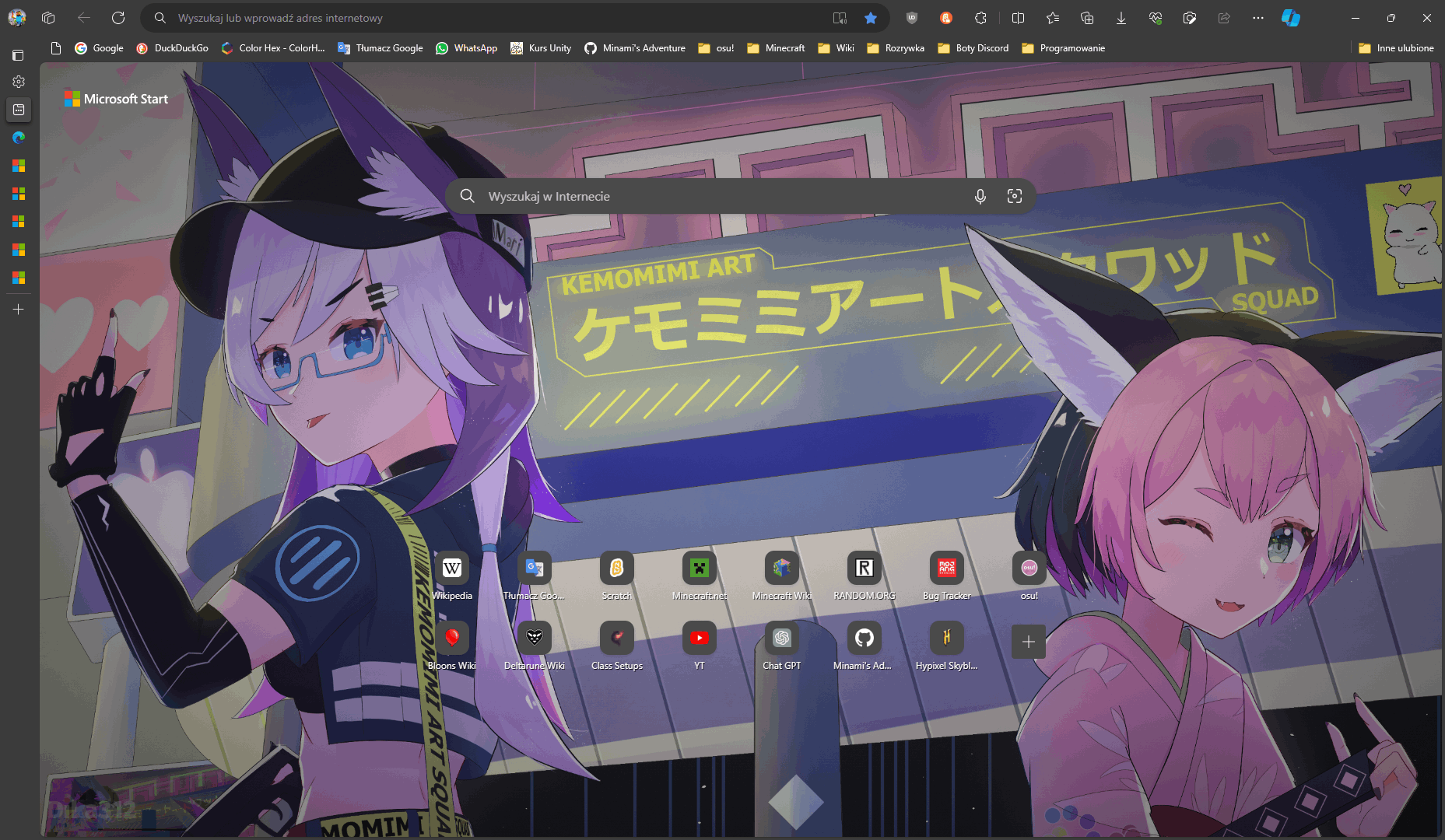Open Browser essentials heart icon

(x=1156, y=18)
